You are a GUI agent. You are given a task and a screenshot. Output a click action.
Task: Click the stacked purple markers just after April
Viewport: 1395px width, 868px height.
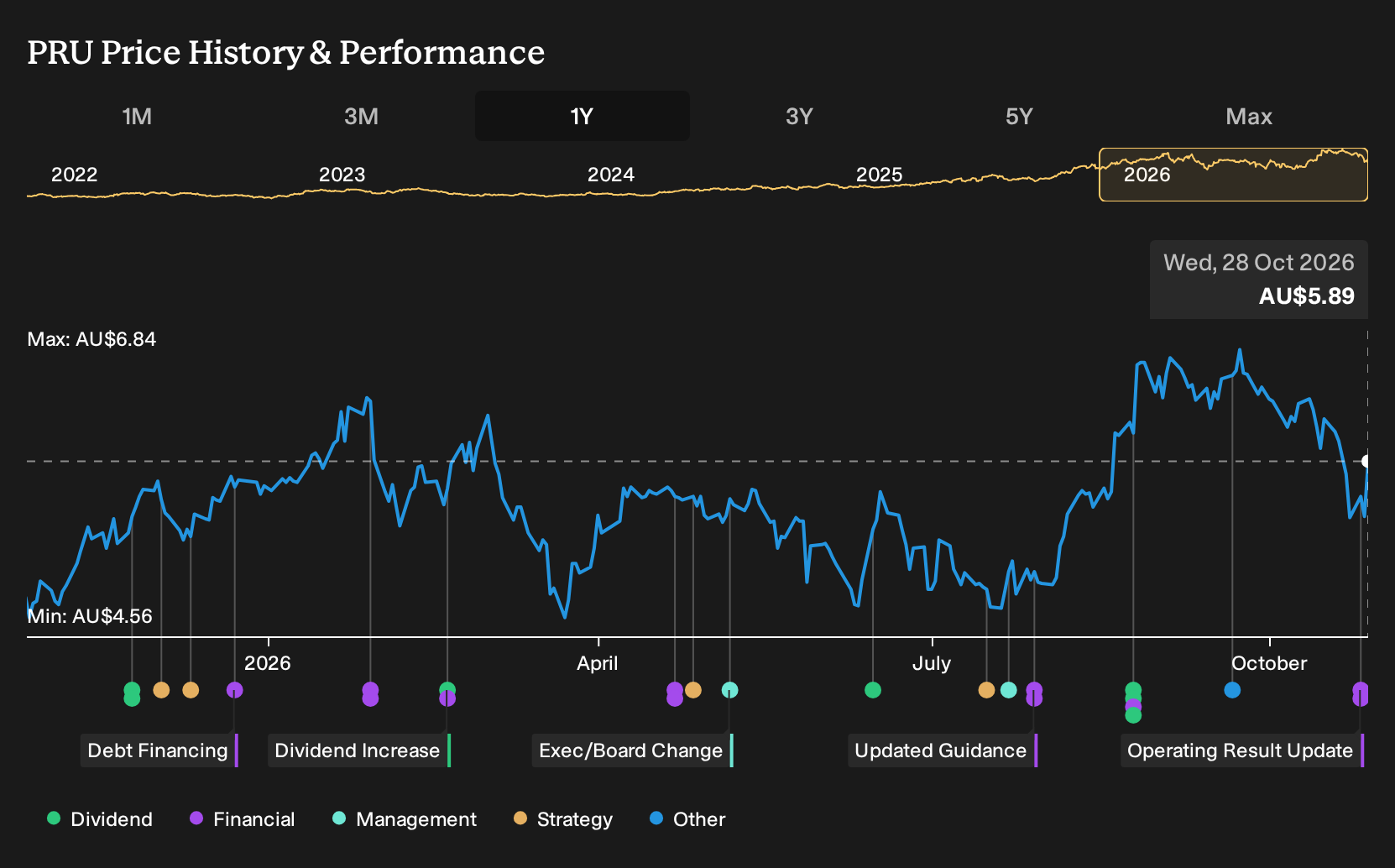(x=675, y=694)
